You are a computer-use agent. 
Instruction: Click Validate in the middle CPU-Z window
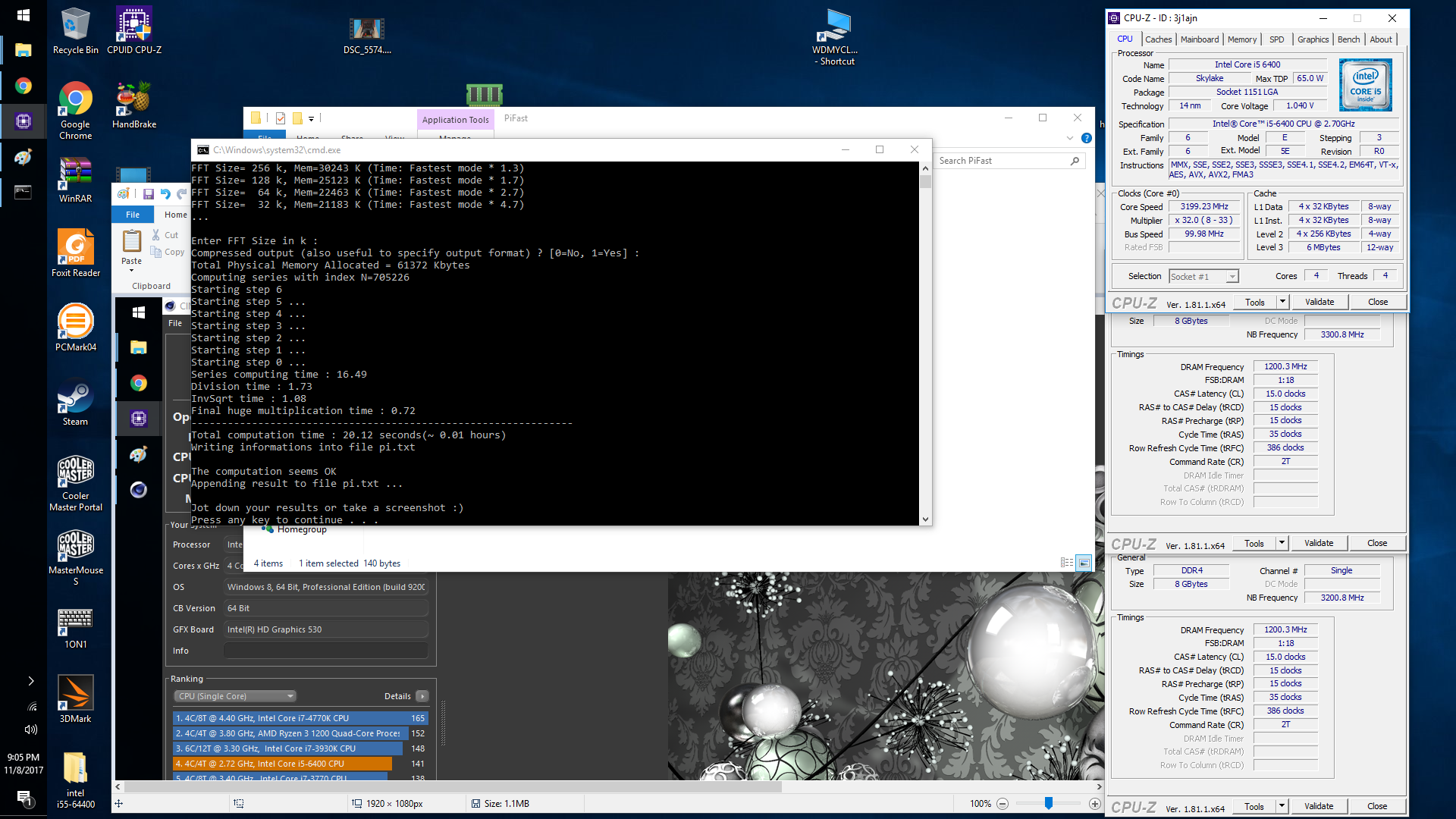pyautogui.click(x=1319, y=543)
